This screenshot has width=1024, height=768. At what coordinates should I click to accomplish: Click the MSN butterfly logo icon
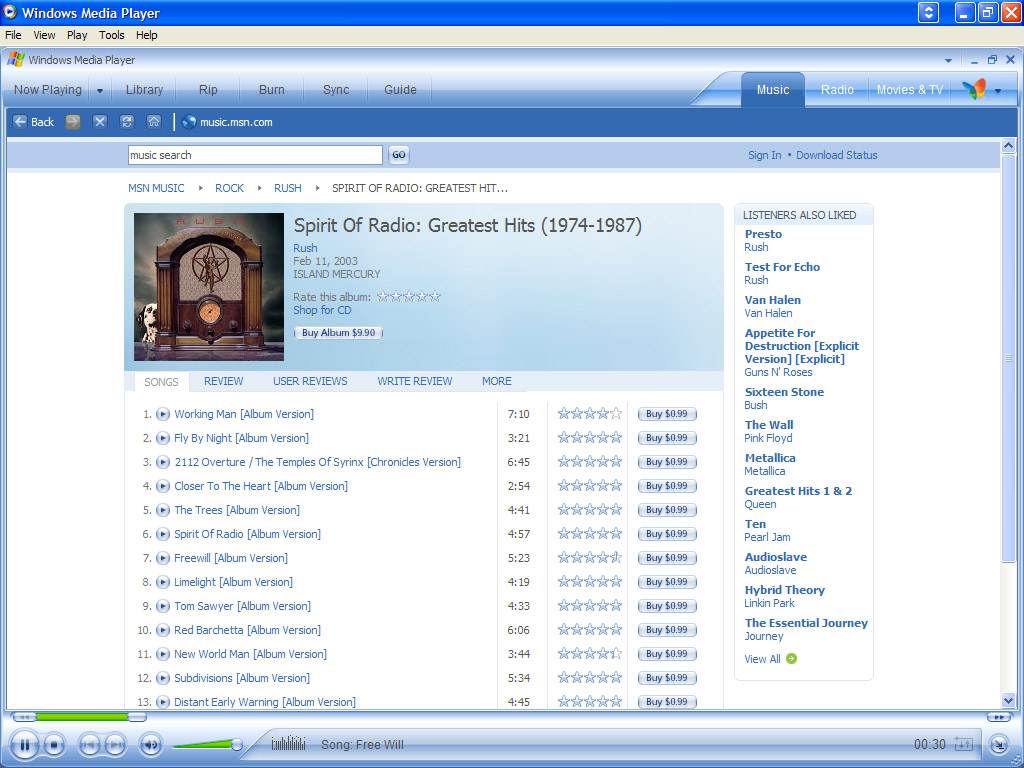click(974, 90)
